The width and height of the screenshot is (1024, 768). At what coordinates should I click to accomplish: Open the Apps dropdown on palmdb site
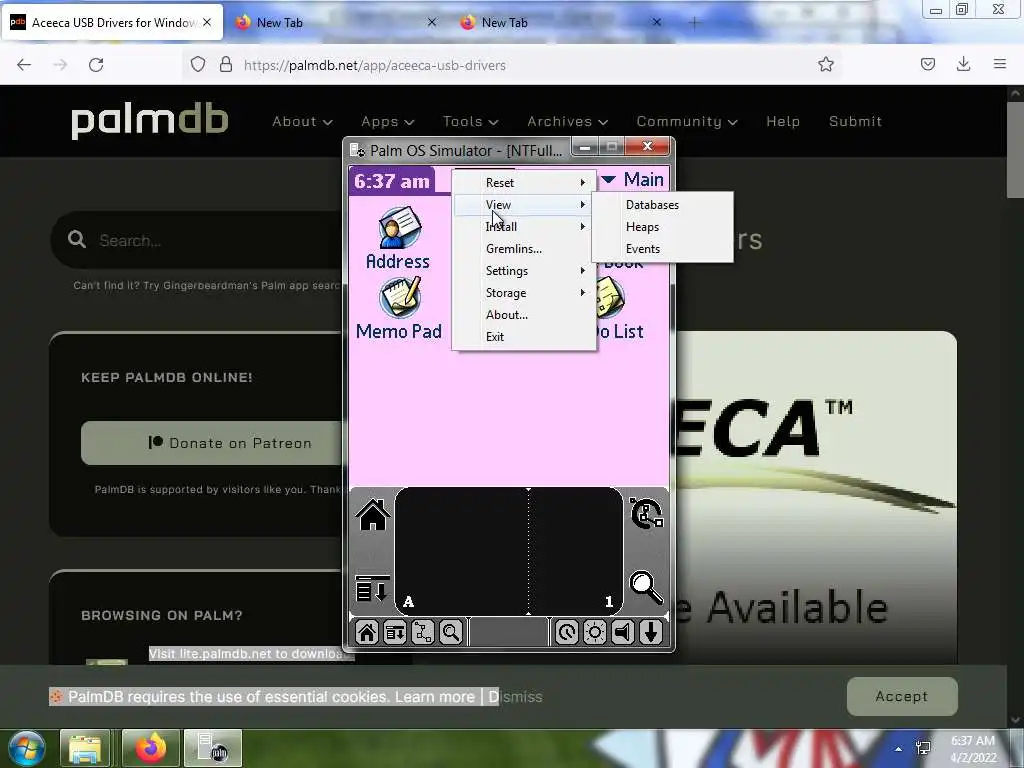[x=388, y=121]
